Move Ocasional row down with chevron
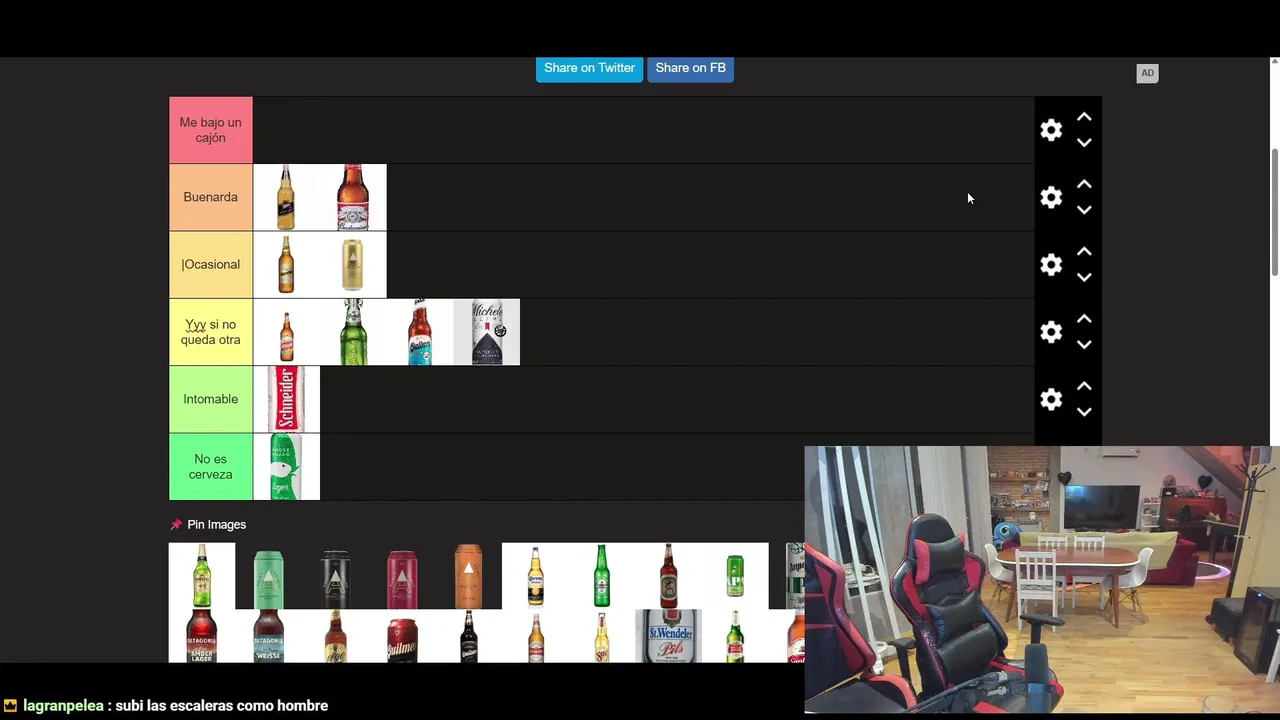Image resolution: width=1280 pixels, height=720 pixels. point(1084,277)
